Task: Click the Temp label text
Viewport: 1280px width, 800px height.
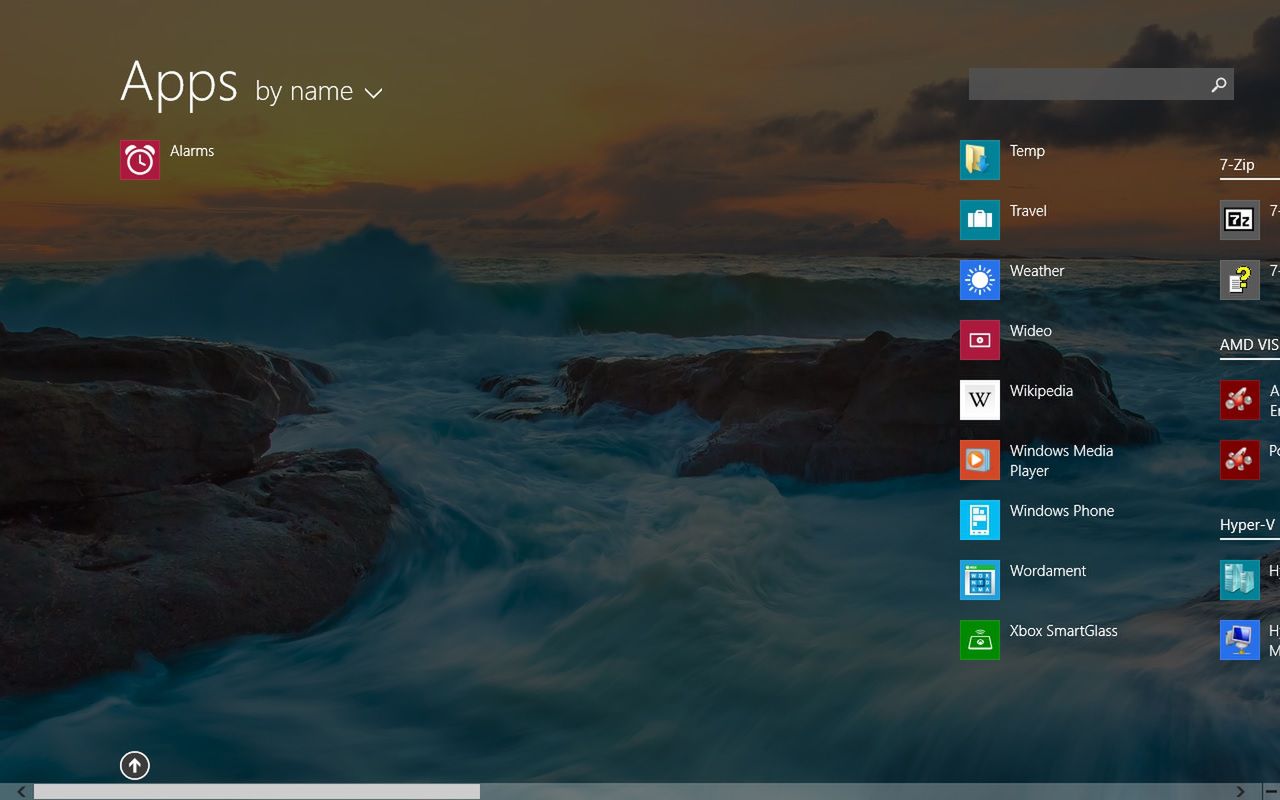Action: (x=1027, y=151)
